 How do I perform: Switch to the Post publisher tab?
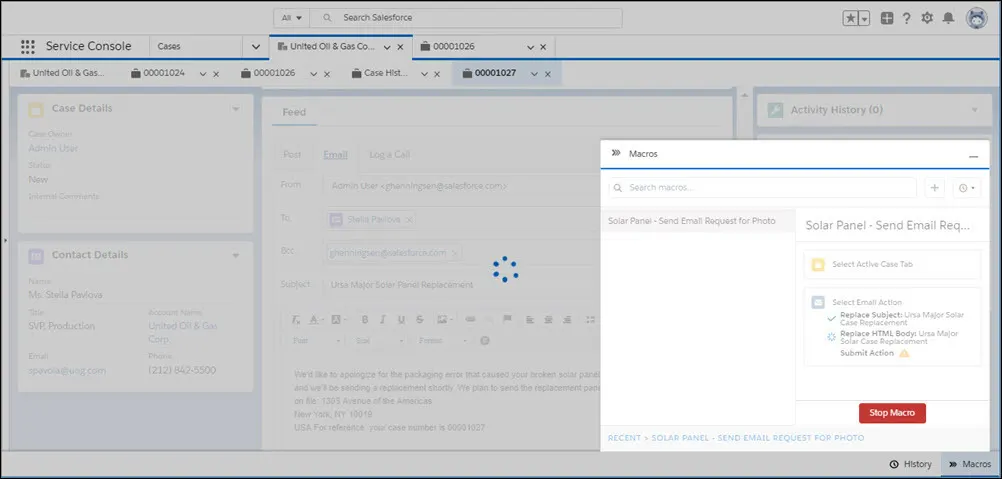tap(292, 155)
